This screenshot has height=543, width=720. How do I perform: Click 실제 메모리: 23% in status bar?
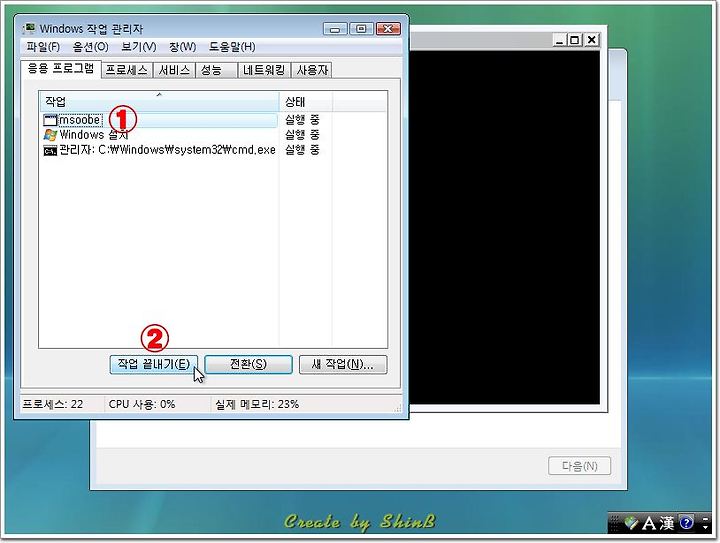257,404
